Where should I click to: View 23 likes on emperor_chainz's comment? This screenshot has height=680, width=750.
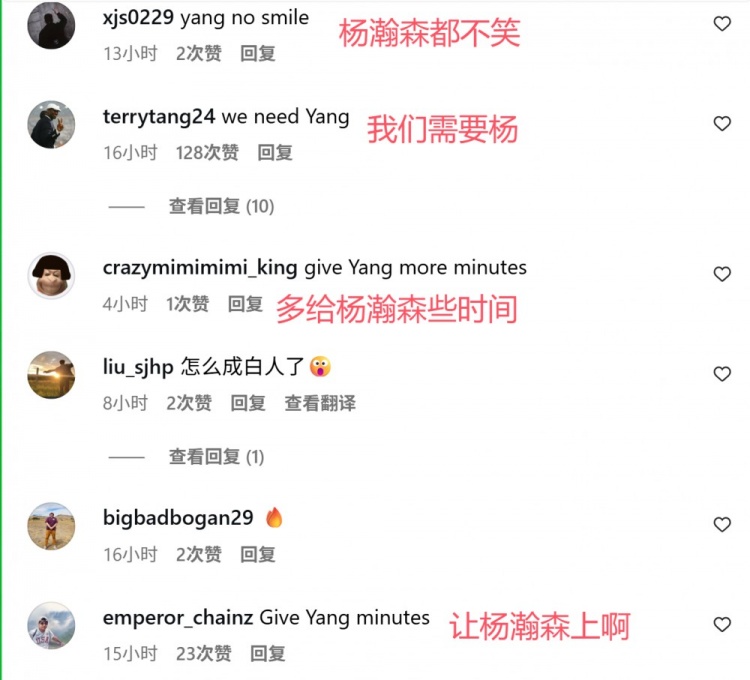[x=204, y=653]
